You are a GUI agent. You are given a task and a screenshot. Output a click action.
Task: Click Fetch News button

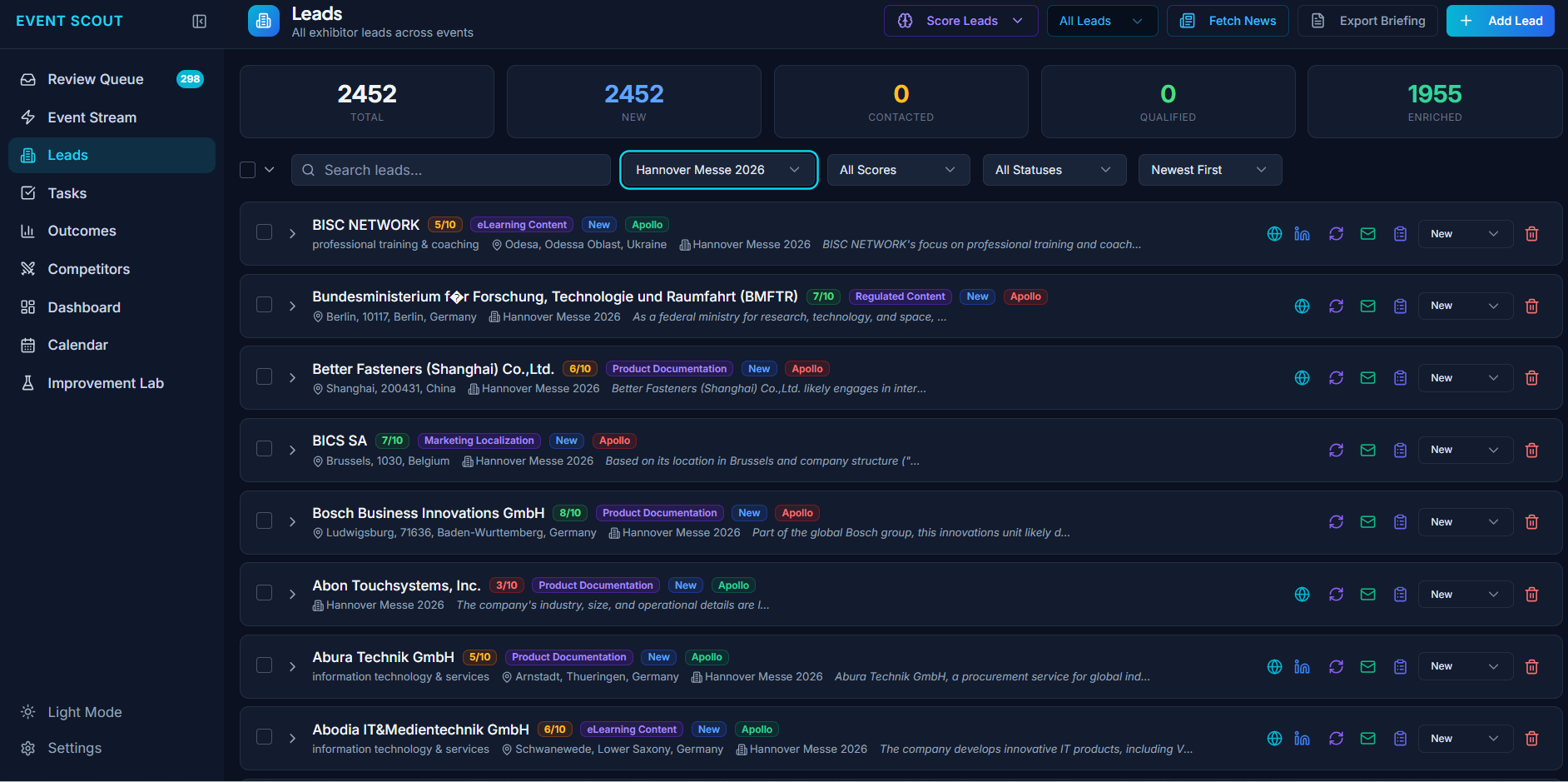click(1228, 21)
